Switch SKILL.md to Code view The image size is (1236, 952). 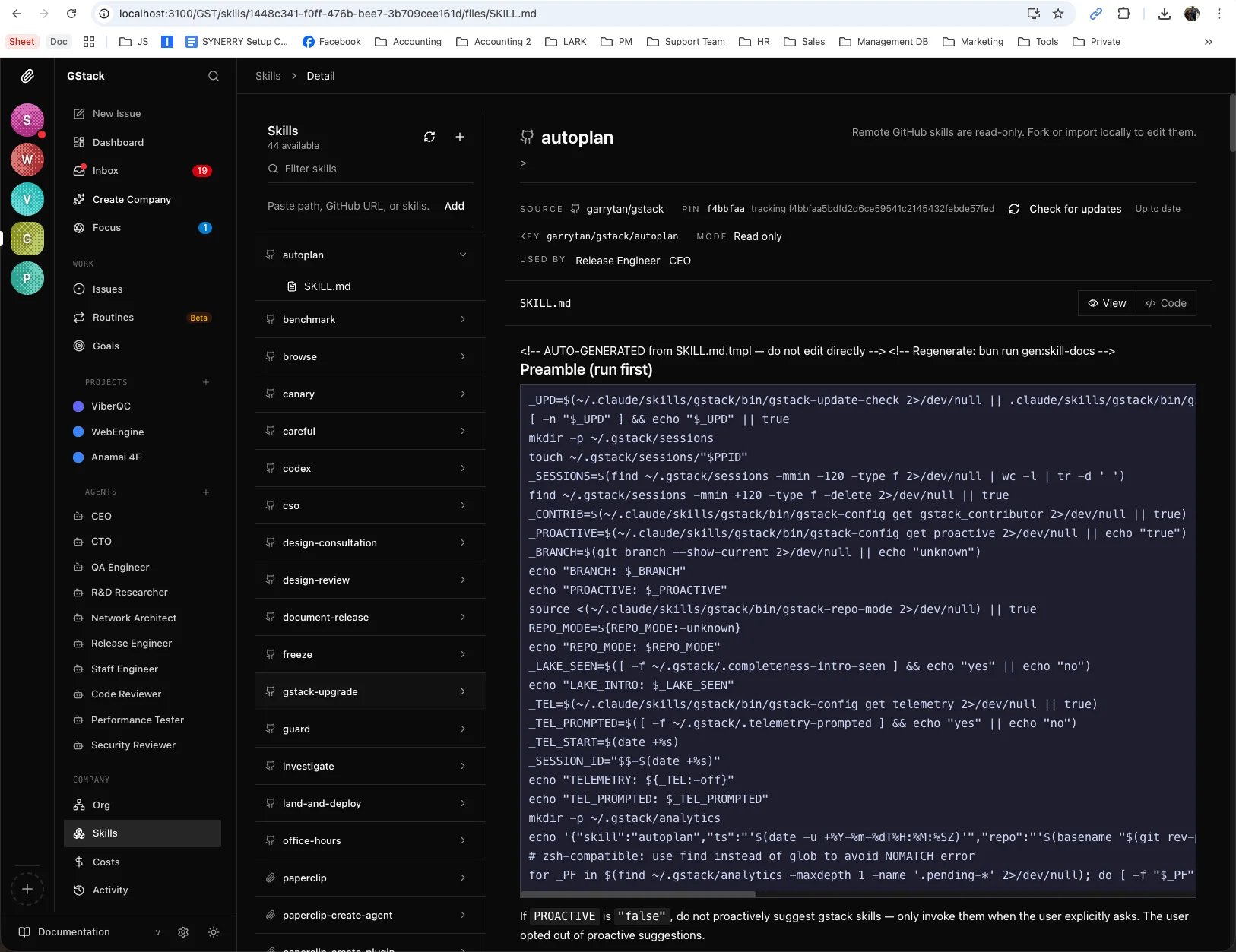coord(1167,302)
